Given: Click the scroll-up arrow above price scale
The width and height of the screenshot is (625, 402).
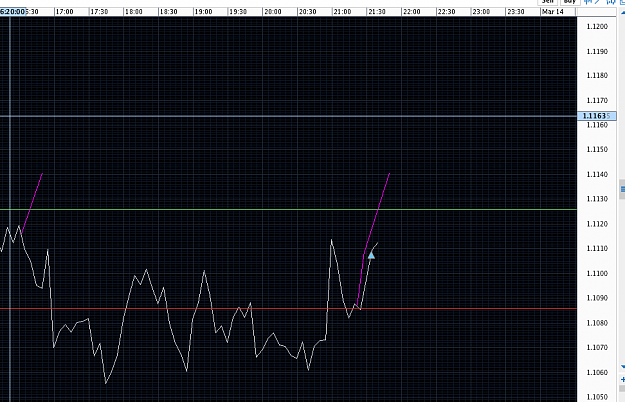Looking at the screenshot, I should (623, 12).
